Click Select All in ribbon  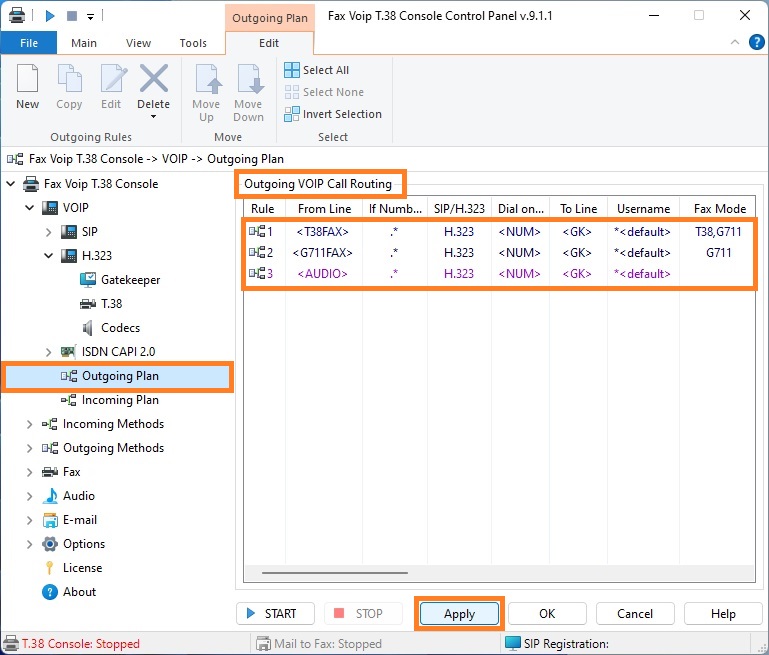[317, 70]
